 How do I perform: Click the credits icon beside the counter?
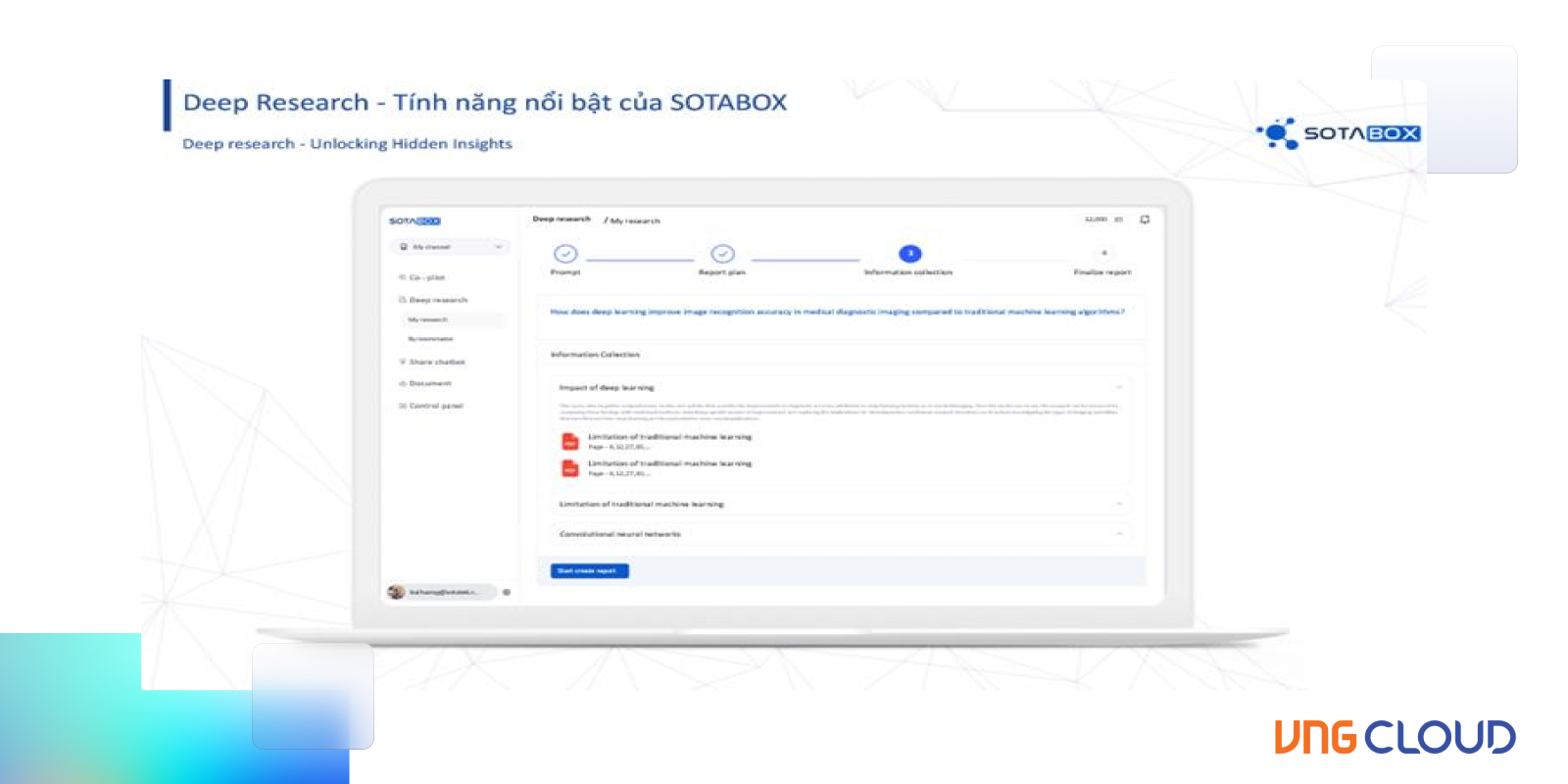pyautogui.click(x=1118, y=220)
